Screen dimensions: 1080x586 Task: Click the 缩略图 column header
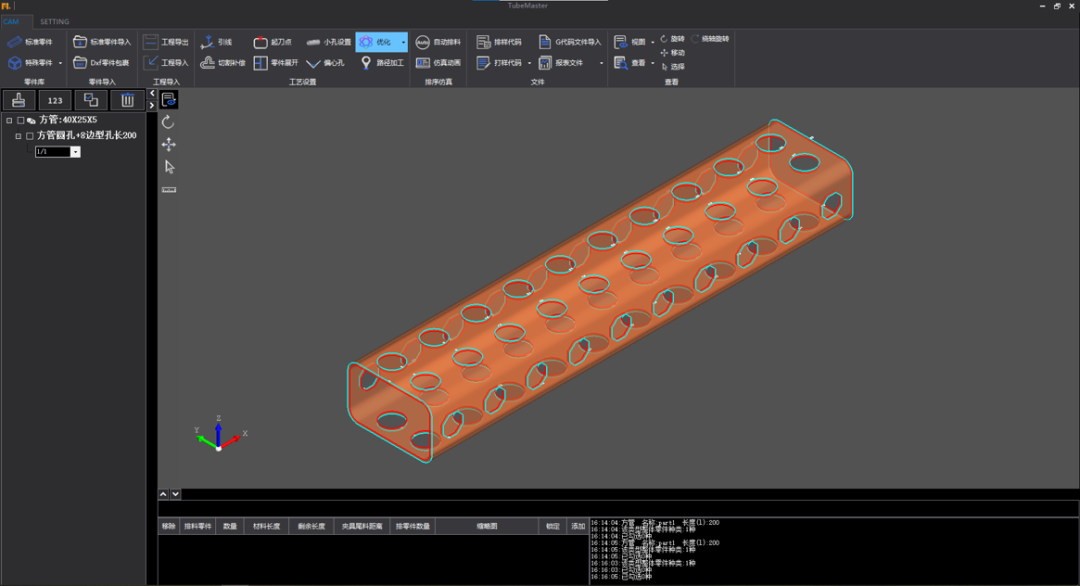[487, 526]
